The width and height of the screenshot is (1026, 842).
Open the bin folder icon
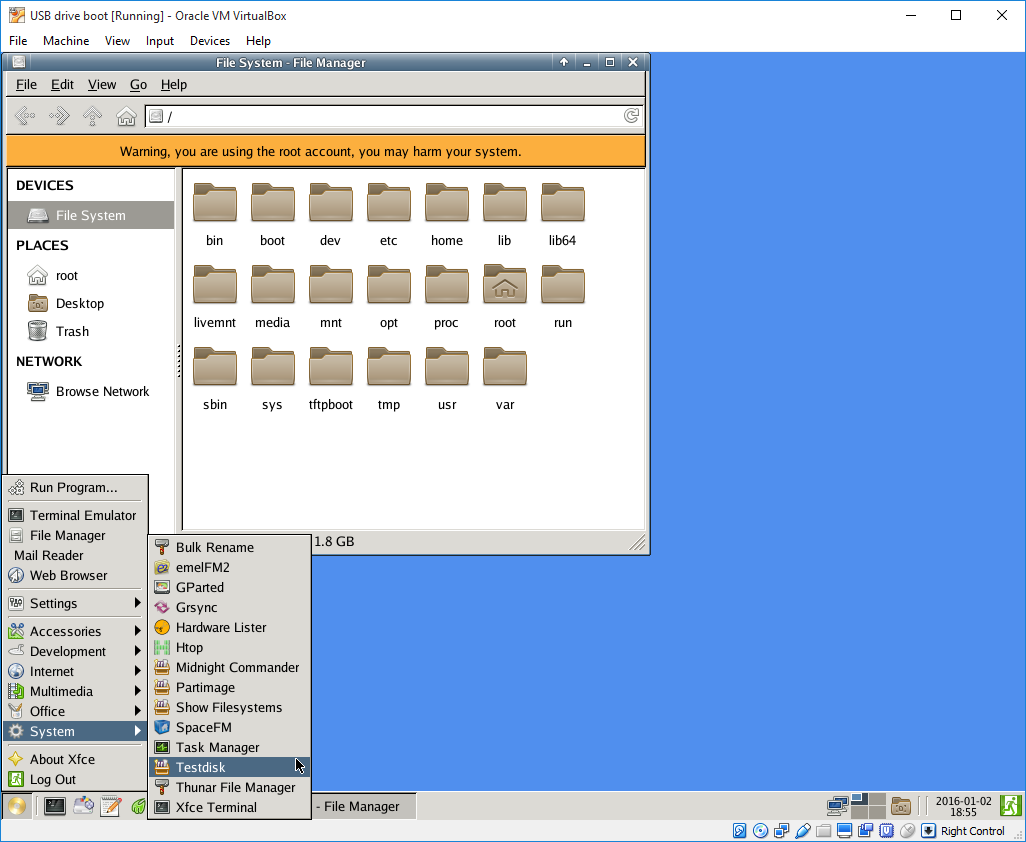(x=215, y=202)
